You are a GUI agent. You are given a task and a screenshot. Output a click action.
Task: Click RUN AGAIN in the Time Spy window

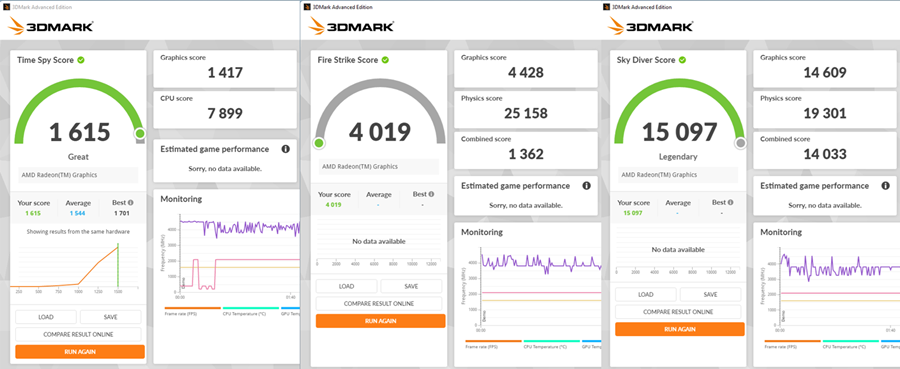[80, 352]
